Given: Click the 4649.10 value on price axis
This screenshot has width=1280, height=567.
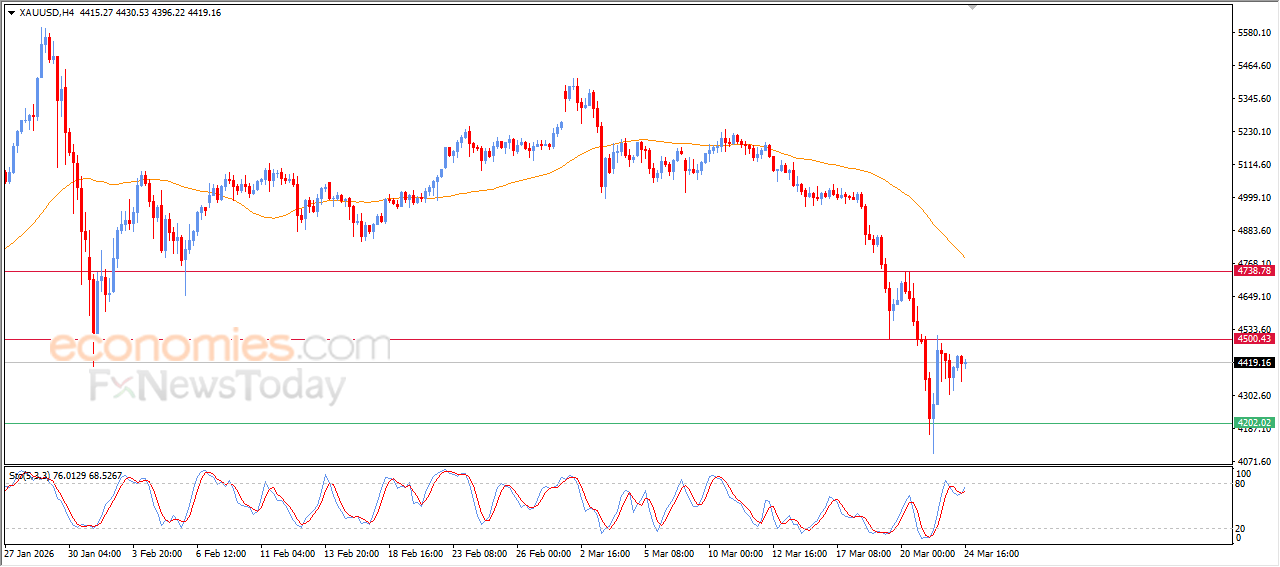Looking at the screenshot, I should tap(1254, 297).
